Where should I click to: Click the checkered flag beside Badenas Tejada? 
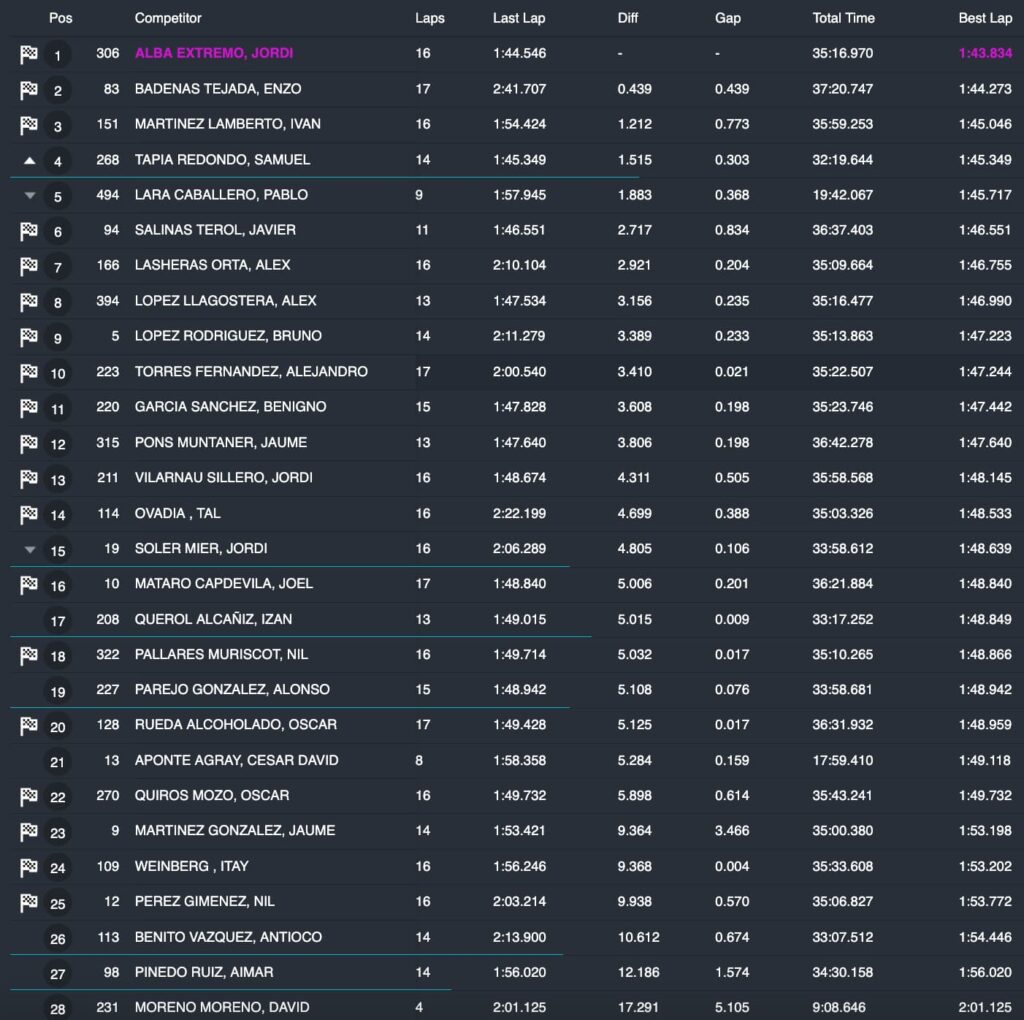29,90
